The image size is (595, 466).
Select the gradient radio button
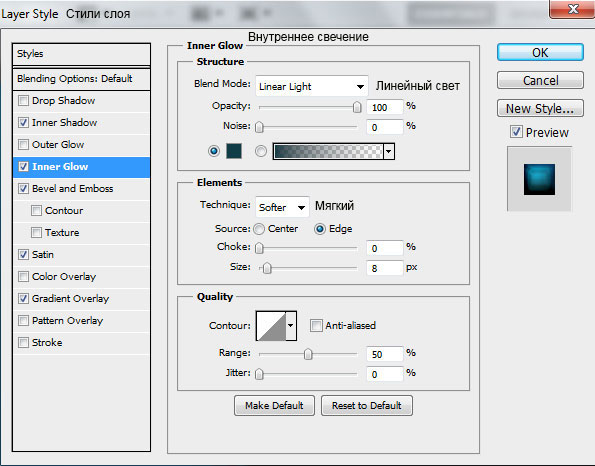(261, 151)
